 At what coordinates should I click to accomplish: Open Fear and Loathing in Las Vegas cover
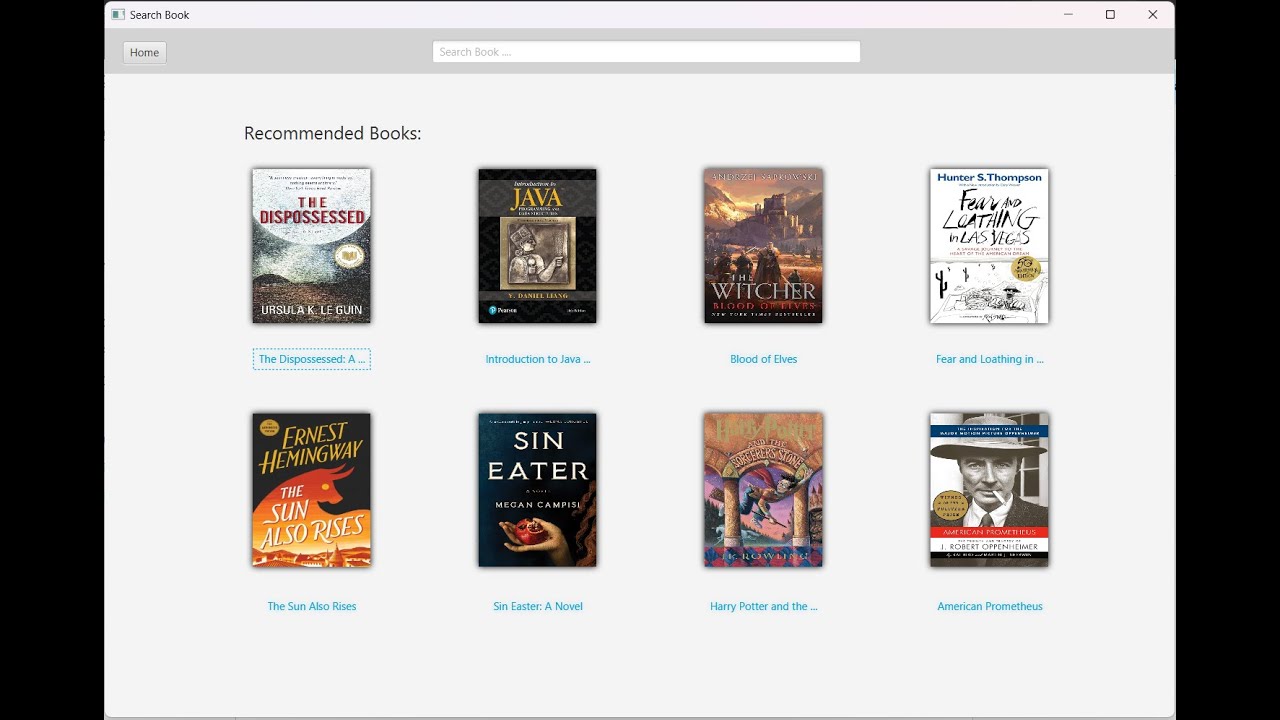click(x=989, y=246)
